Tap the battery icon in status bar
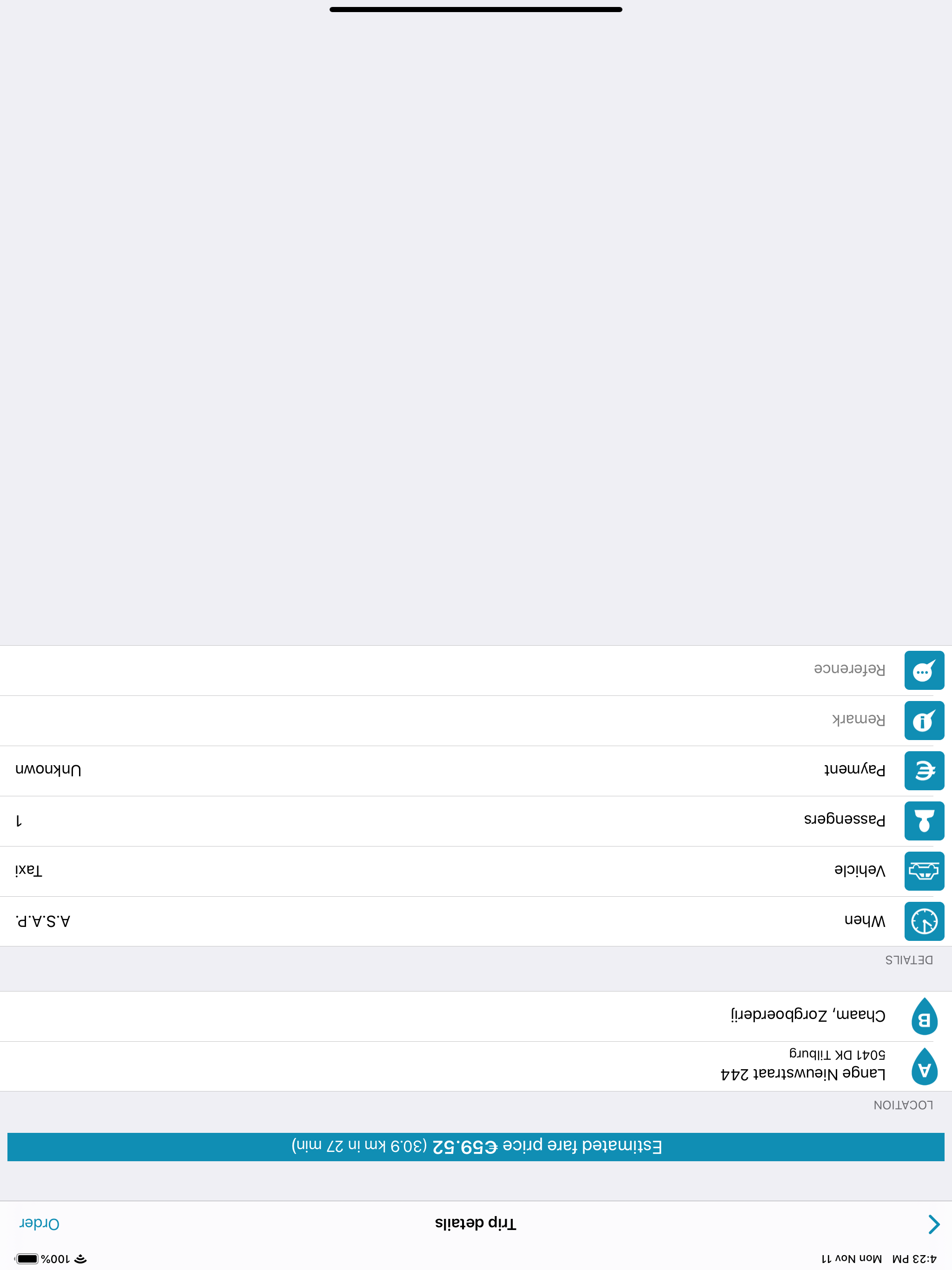The height and width of the screenshot is (1270, 952). [x=26, y=1258]
